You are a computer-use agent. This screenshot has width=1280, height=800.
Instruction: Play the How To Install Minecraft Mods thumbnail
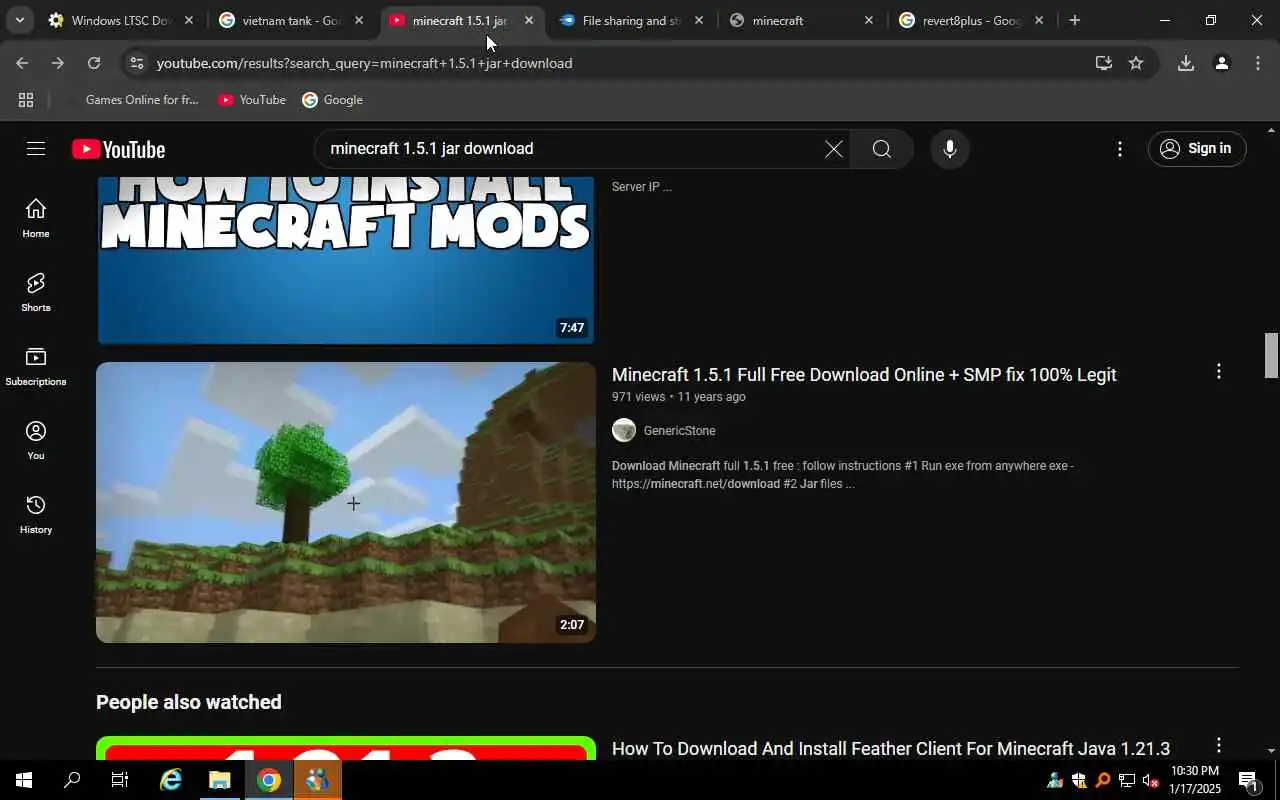tap(346, 260)
